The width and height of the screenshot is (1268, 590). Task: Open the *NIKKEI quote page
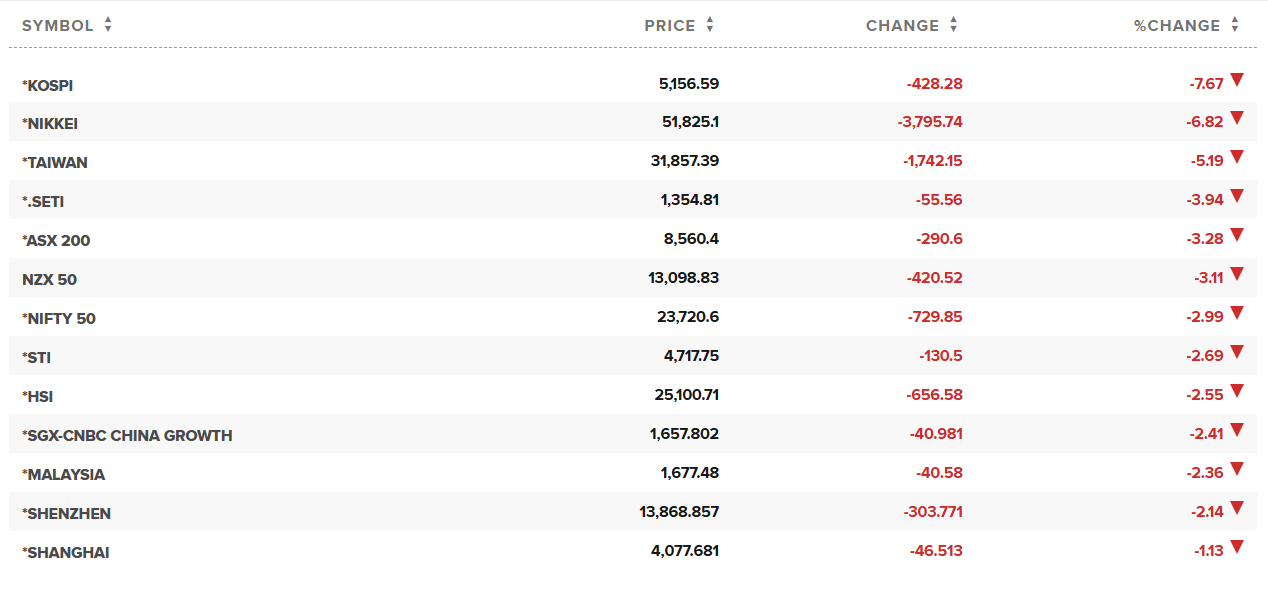50,124
